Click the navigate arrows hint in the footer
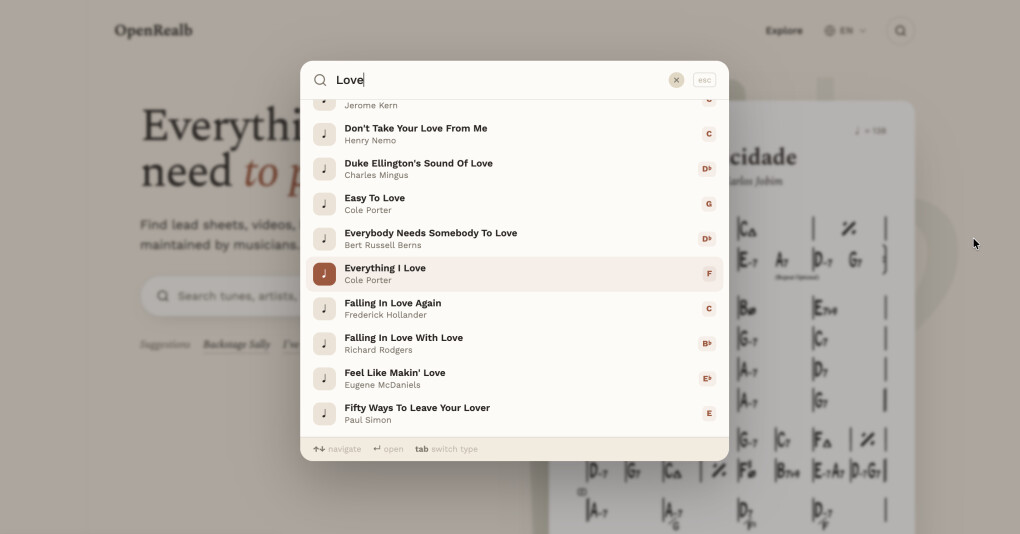Screen dimensions: 1020x534 tap(337, 449)
